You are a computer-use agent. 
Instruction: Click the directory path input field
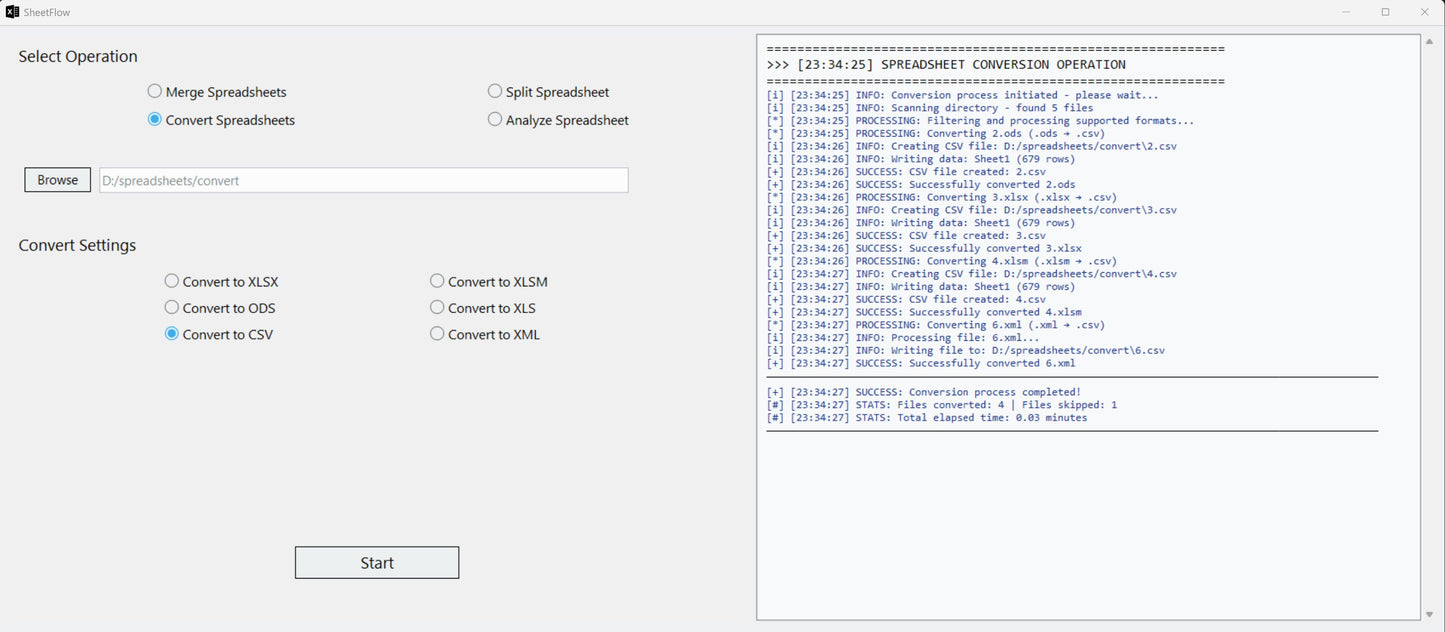[x=362, y=180]
